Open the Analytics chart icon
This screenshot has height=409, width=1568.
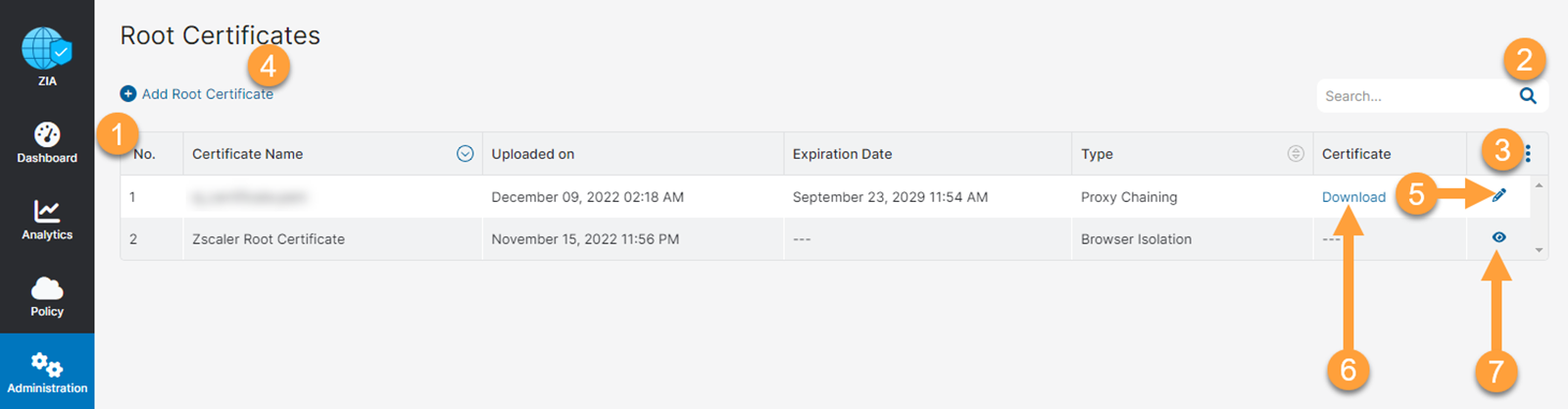pyautogui.click(x=47, y=211)
